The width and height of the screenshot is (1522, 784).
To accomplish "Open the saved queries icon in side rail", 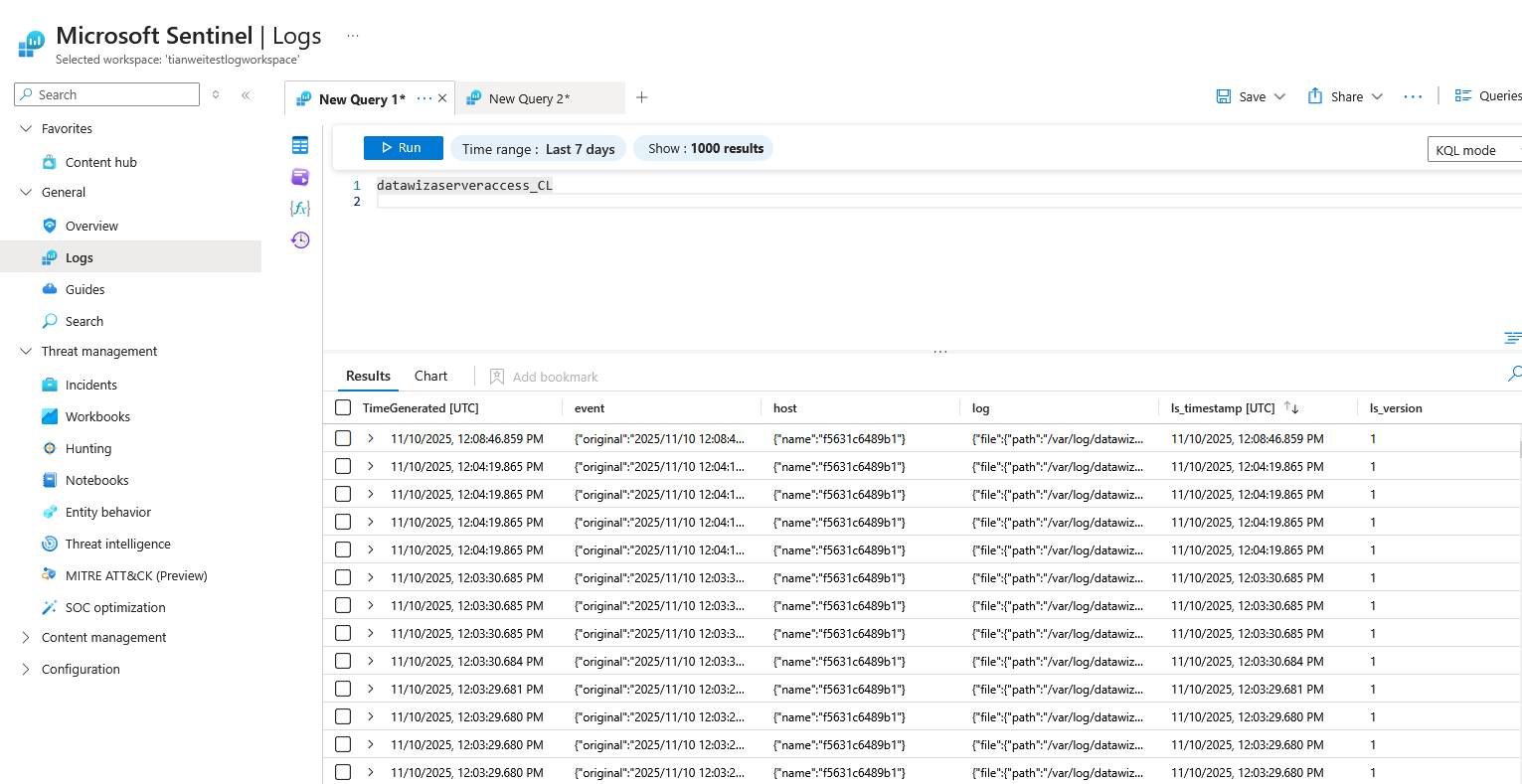I will point(300,177).
